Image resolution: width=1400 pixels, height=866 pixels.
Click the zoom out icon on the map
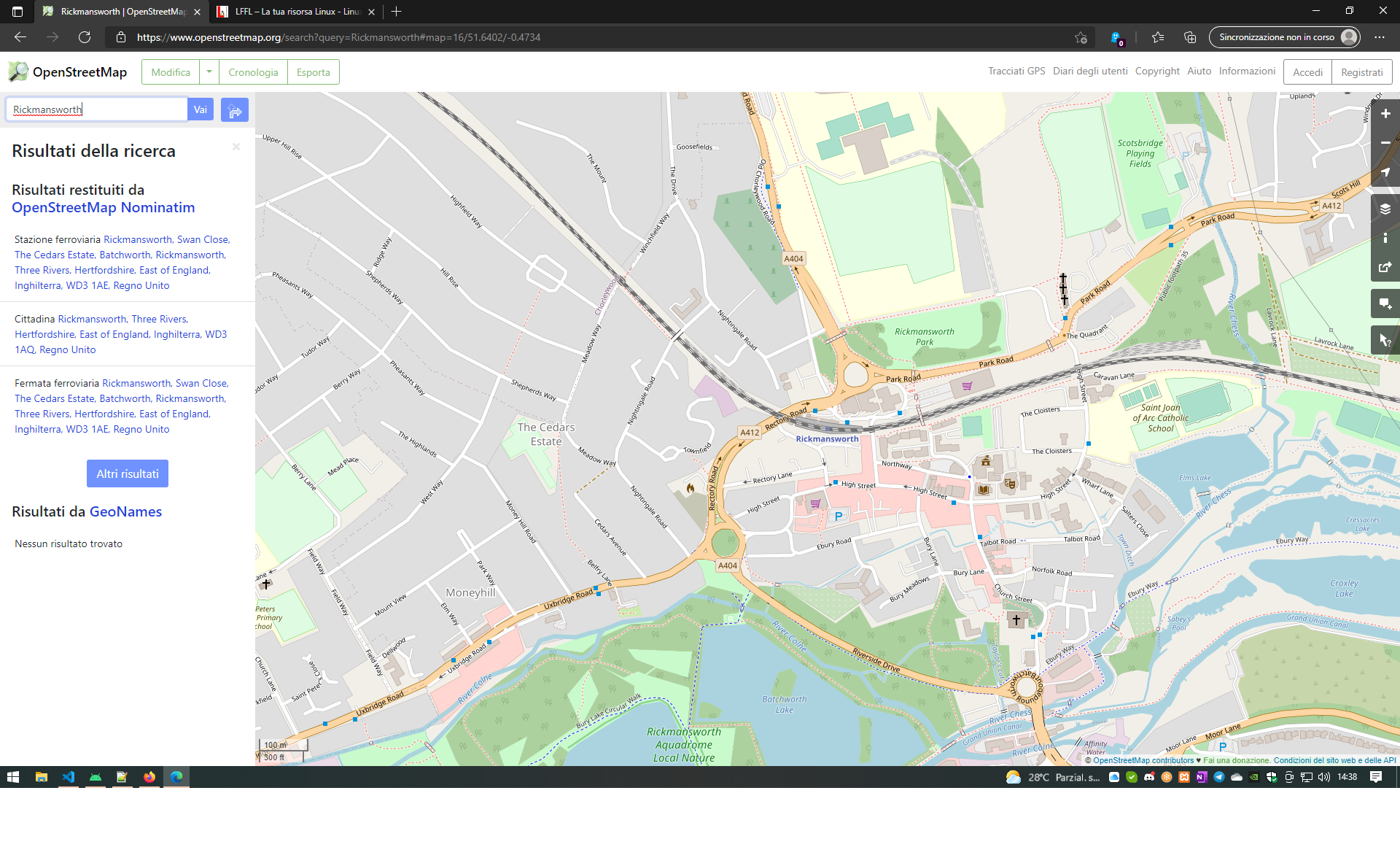point(1385,143)
